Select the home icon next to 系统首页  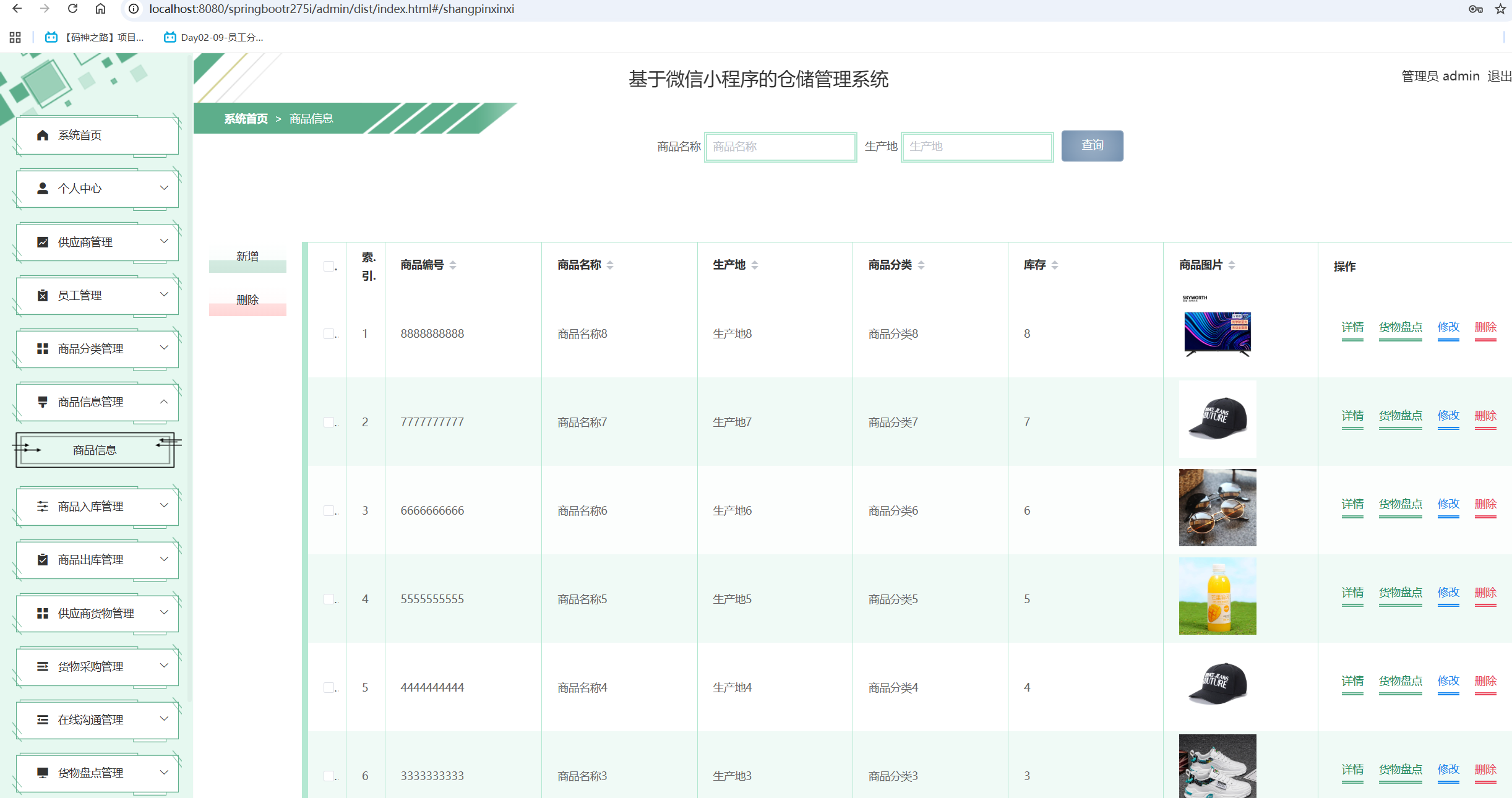click(x=42, y=135)
